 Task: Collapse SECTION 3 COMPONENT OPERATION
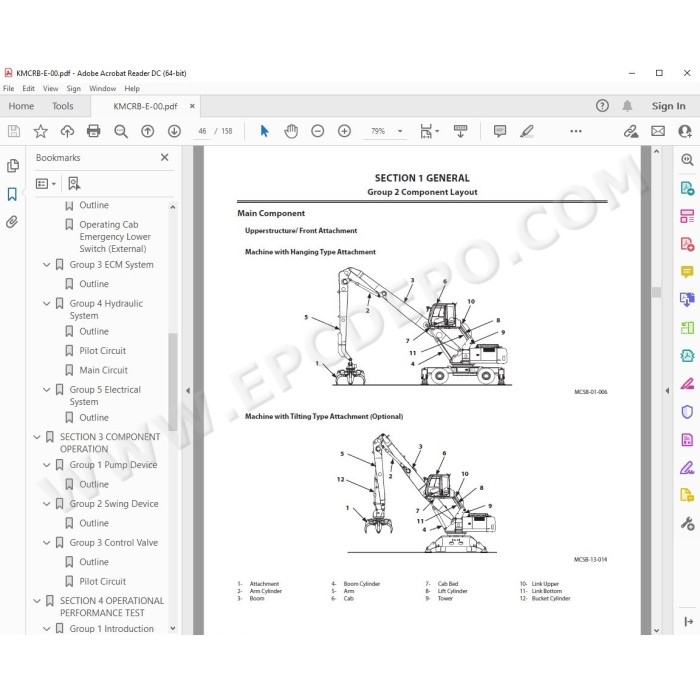point(37,437)
